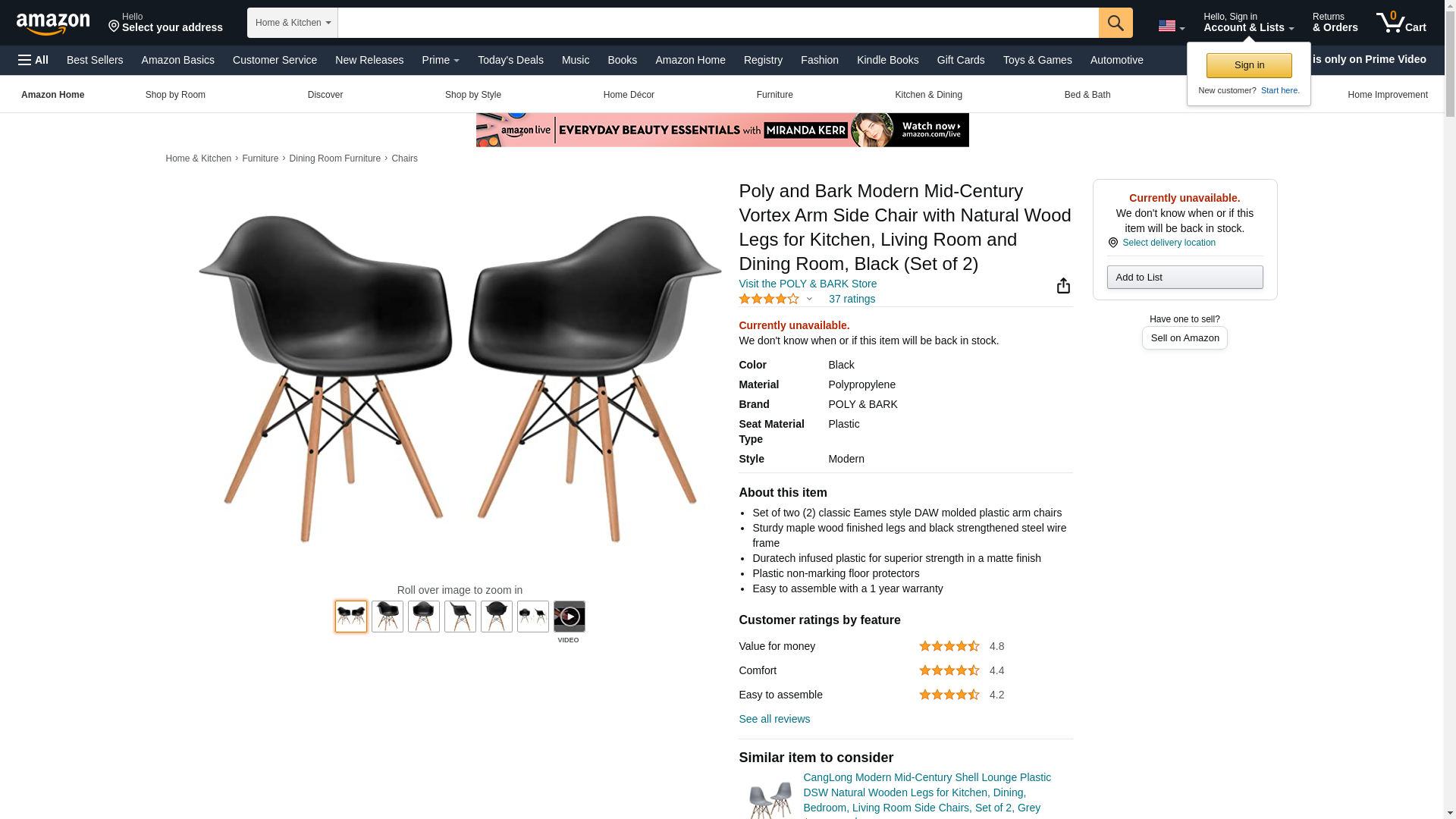The width and height of the screenshot is (1456, 819).
Task: Click the magnifier search button
Action: 1115,23
